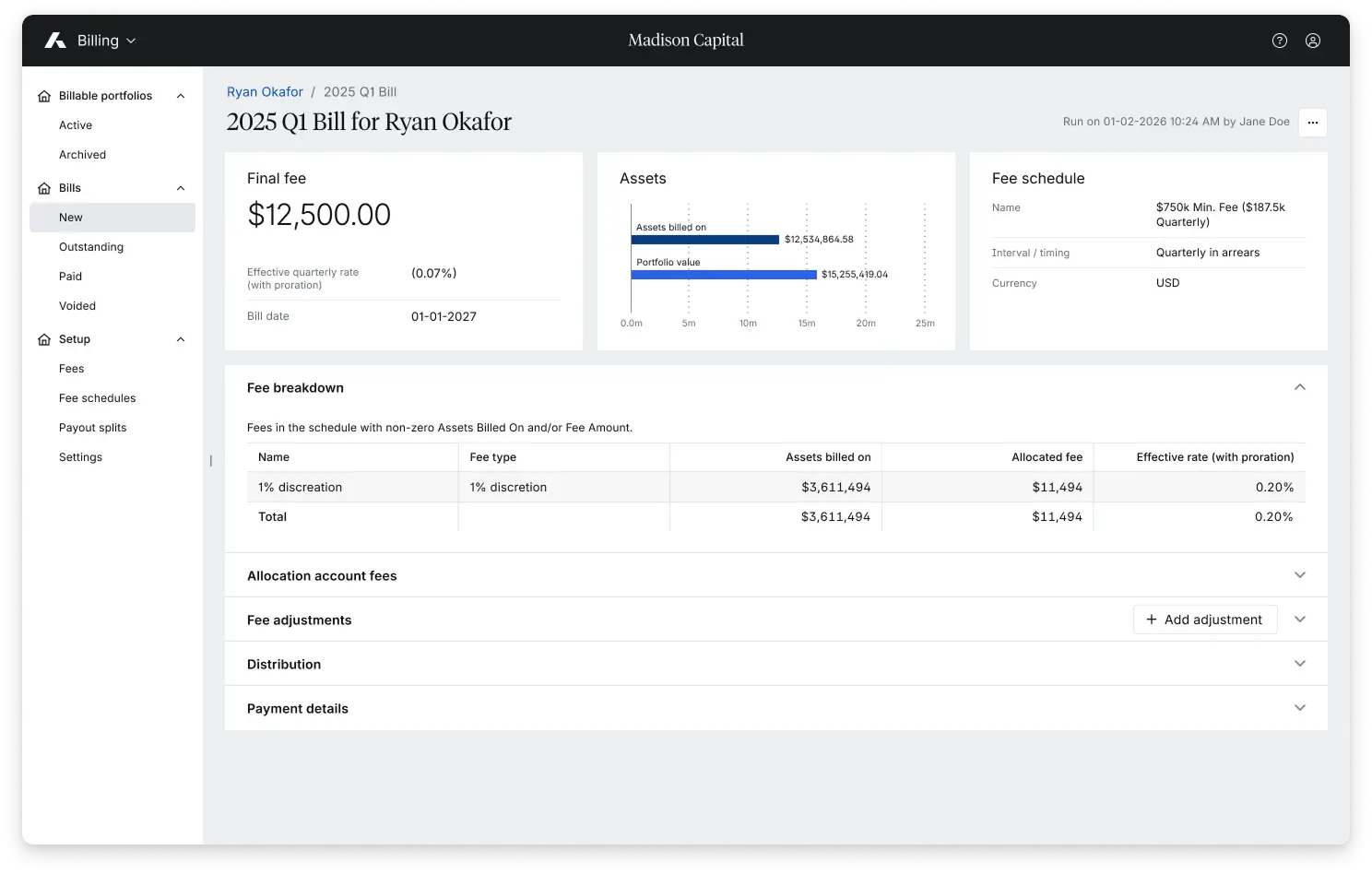Open the Fees setup page

[x=112, y=369]
